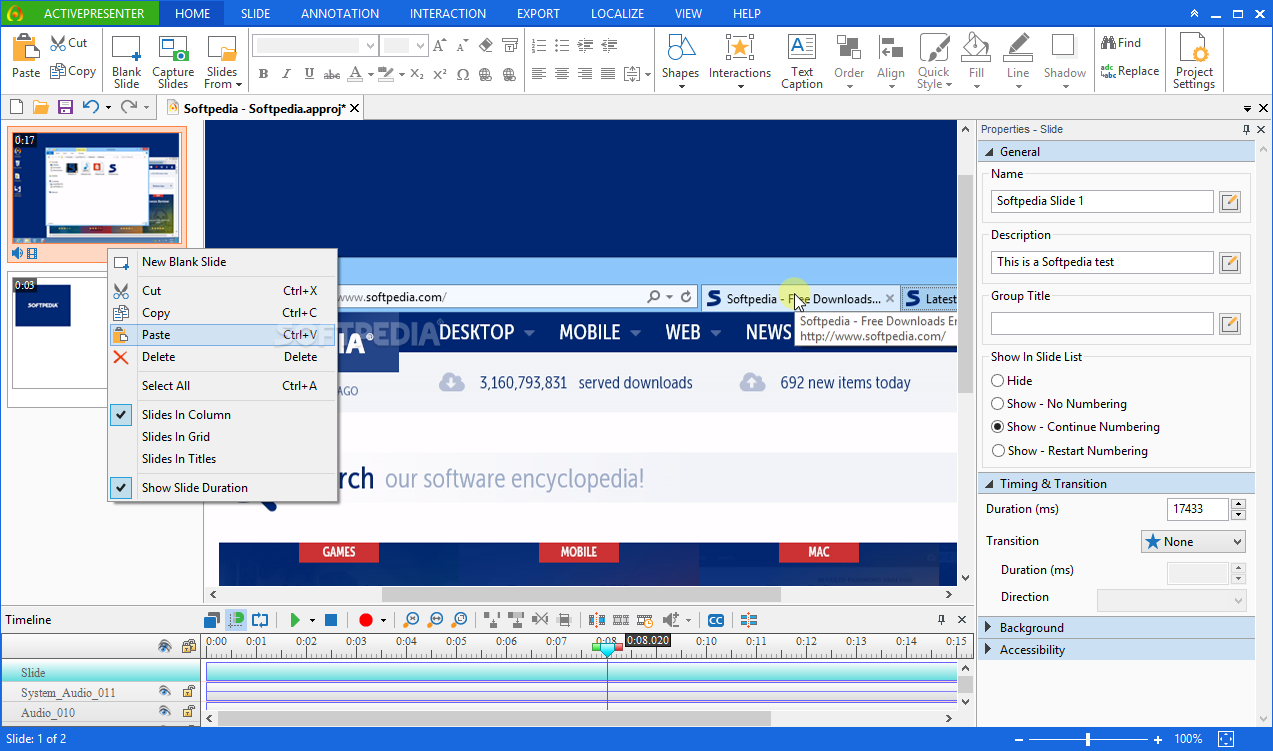Toggle bold formatting

click(264, 74)
